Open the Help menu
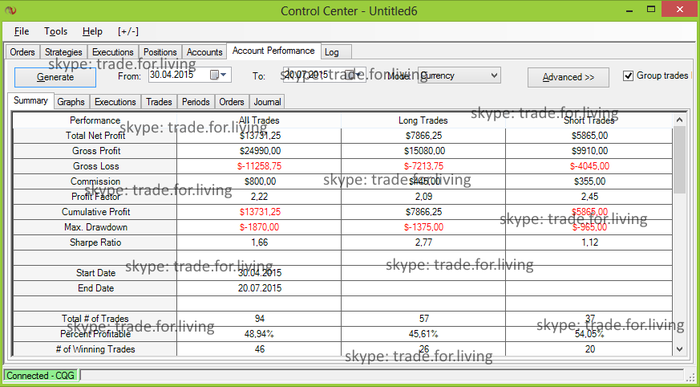 click(x=92, y=31)
